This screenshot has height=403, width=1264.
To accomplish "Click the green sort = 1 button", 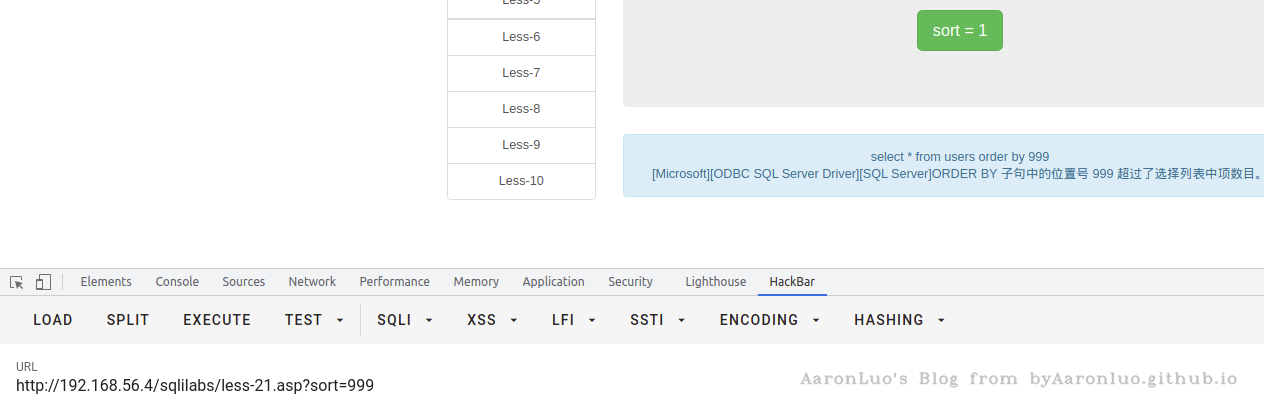I will pos(959,30).
